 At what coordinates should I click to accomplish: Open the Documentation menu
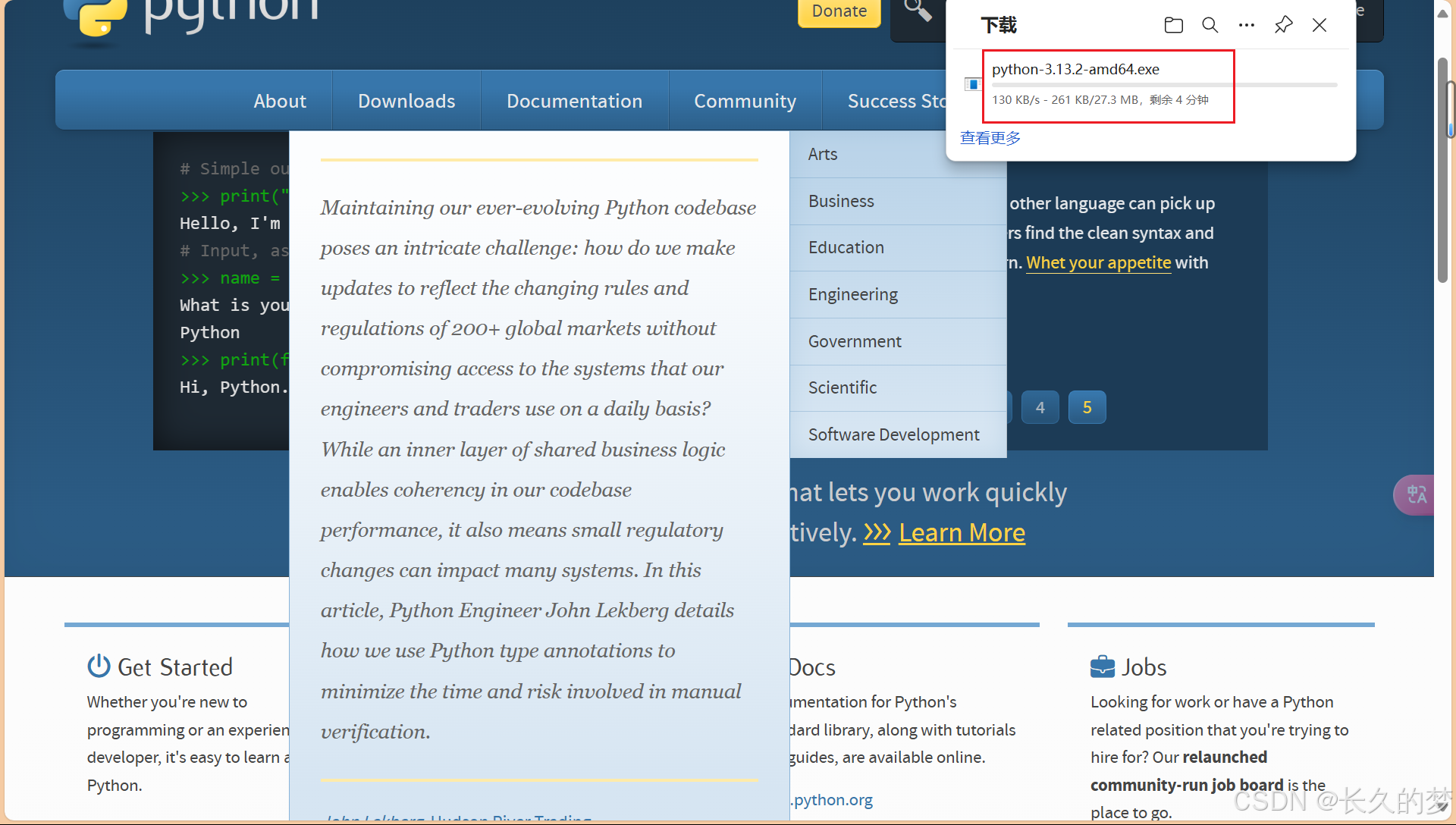[574, 101]
